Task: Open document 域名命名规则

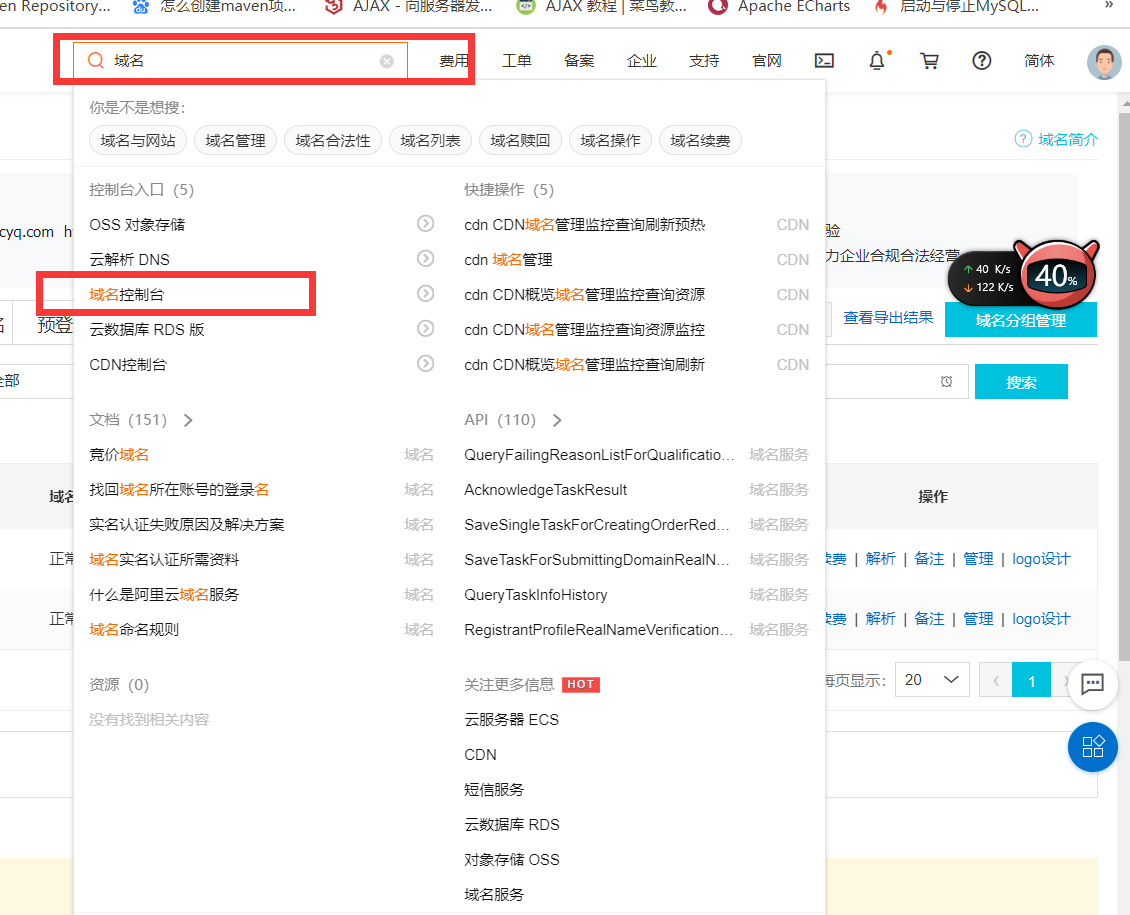Action: coord(134,630)
